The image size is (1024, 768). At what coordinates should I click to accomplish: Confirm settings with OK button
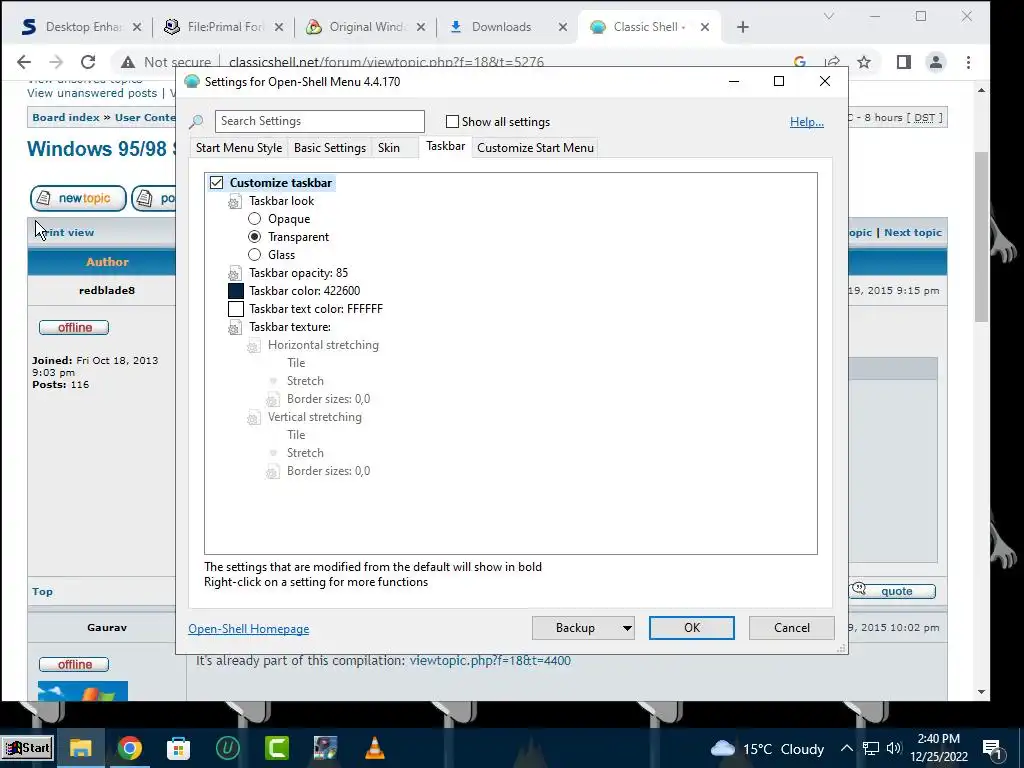pos(692,628)
